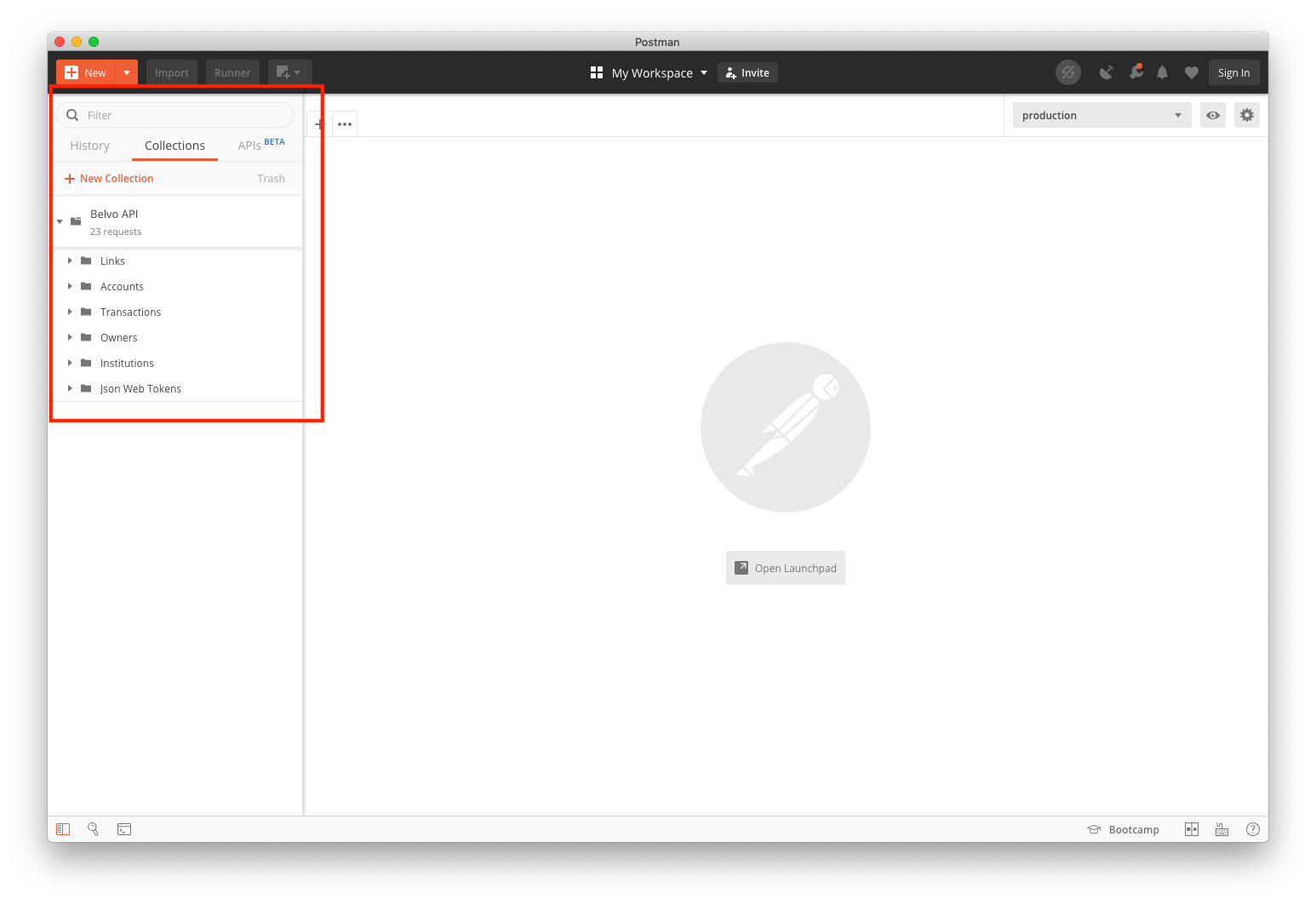Viewport: 1316px width, 905px height.
Task: Expand the Links folder arrow
Action: tap(70, 261)
